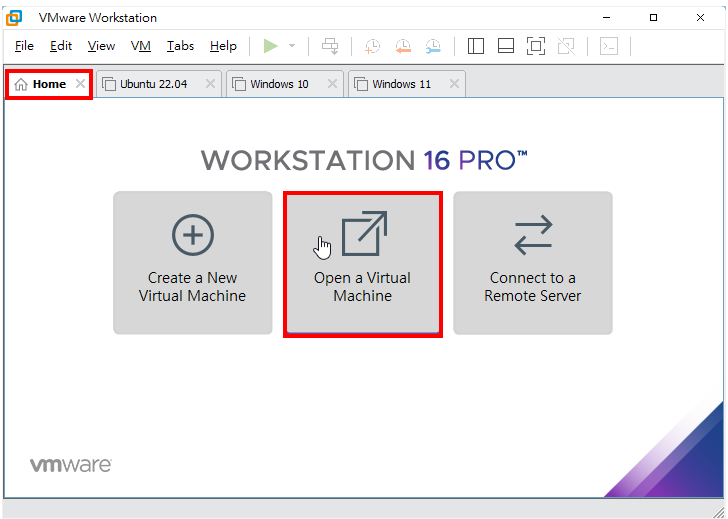Click Create a New Virtual Machine
Viewport: 728px width, 519px height.
click(x=193, y=263)
